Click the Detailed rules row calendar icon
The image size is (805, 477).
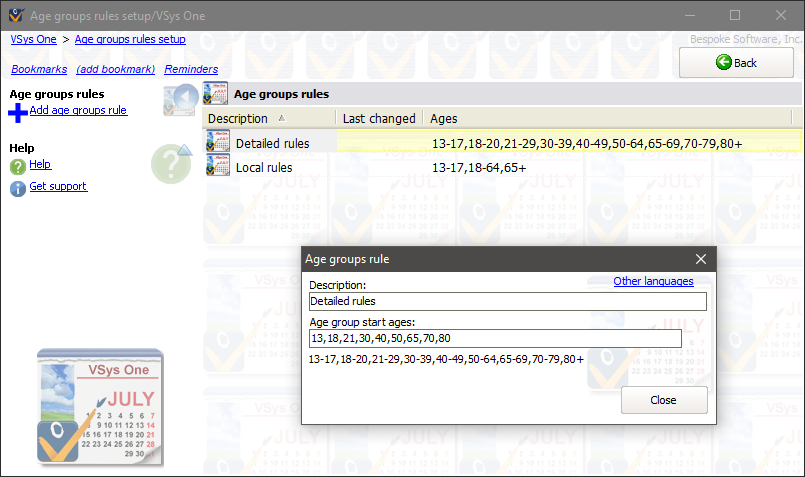click(x=217, y=143)
